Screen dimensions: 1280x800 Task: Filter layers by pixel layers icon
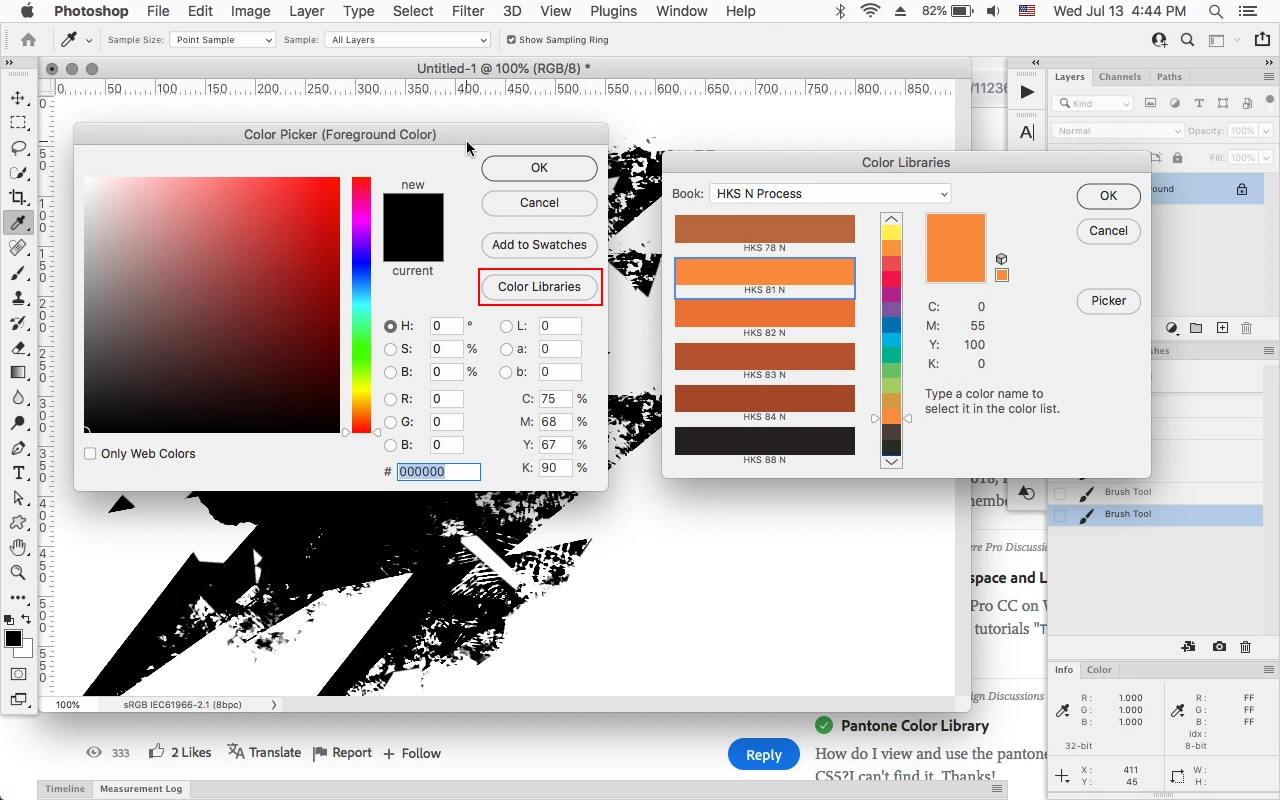(1150, 103)
